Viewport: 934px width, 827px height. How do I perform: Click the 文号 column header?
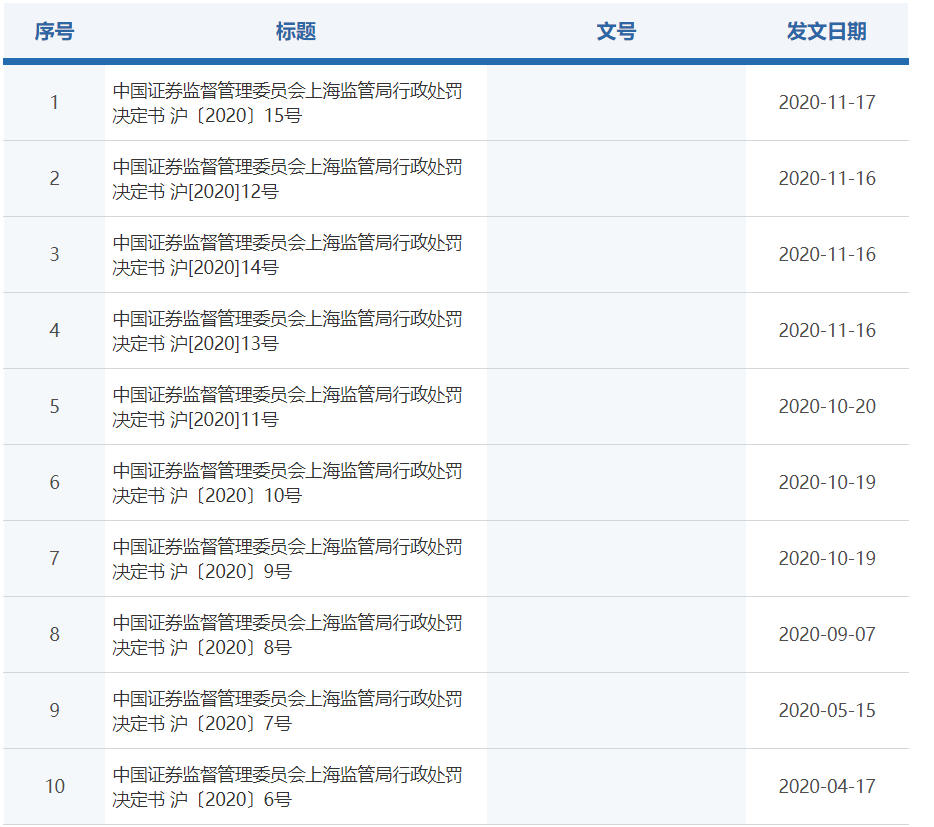617,31
